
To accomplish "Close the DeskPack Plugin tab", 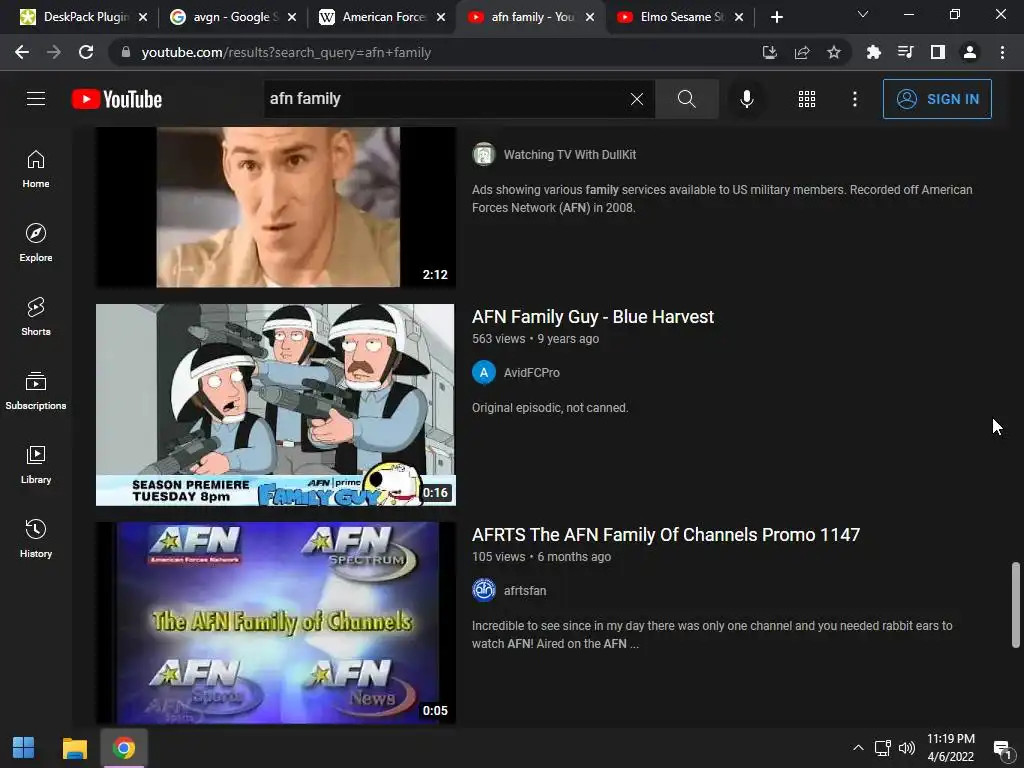I will coord(143,17).
